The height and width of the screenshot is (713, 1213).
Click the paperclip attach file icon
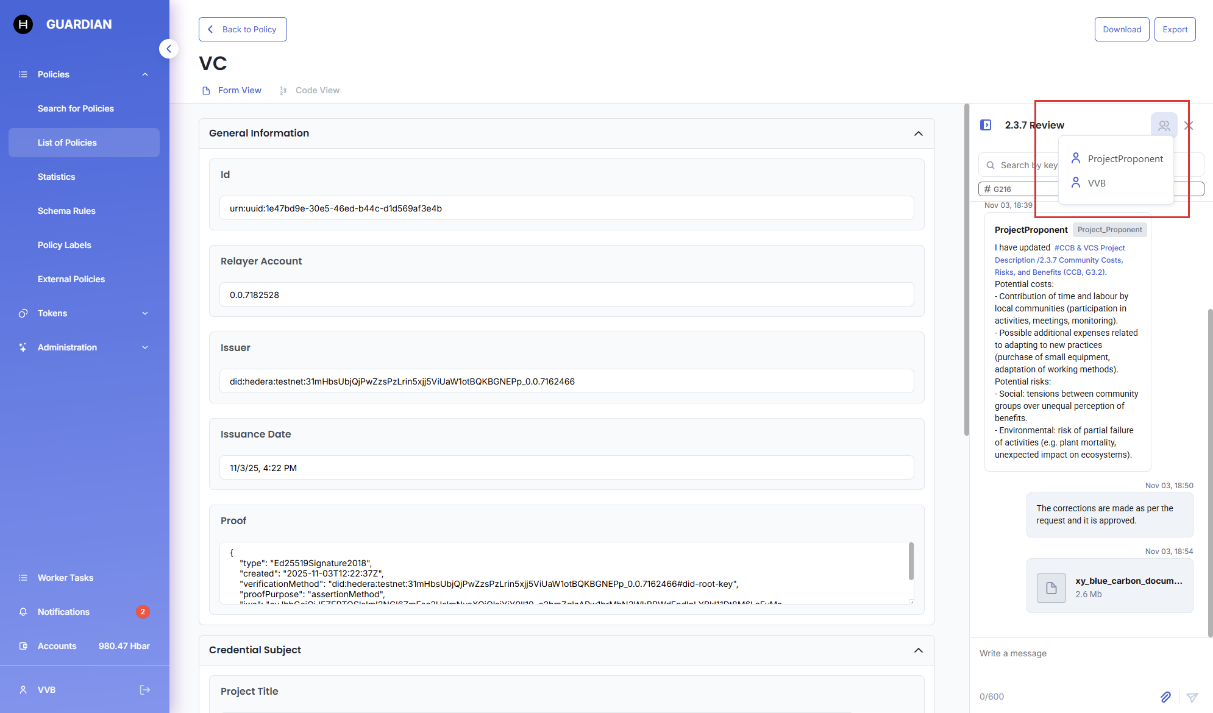[1165, 697]
